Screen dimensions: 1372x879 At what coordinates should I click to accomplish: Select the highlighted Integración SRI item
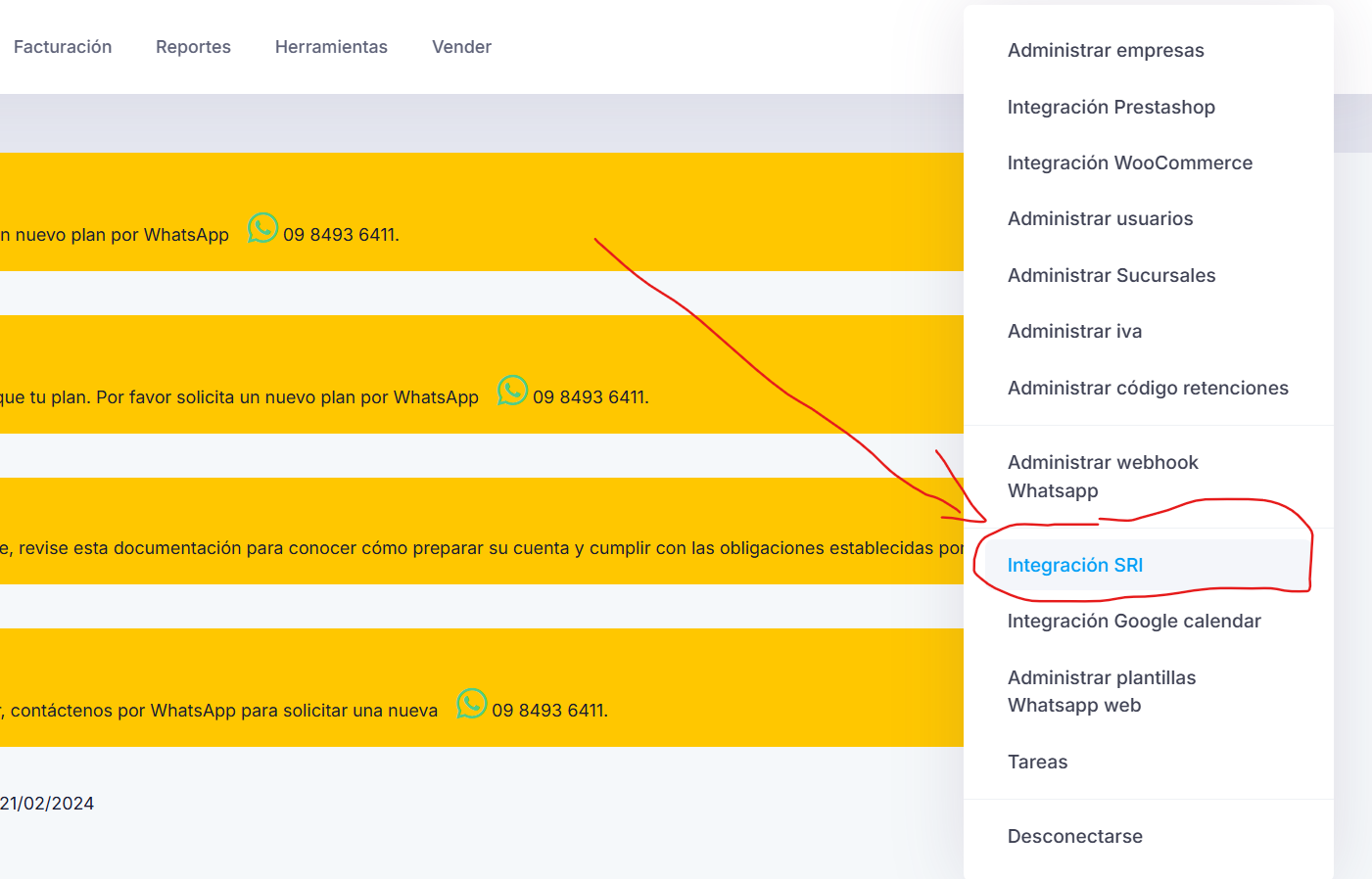[1074, 566]
